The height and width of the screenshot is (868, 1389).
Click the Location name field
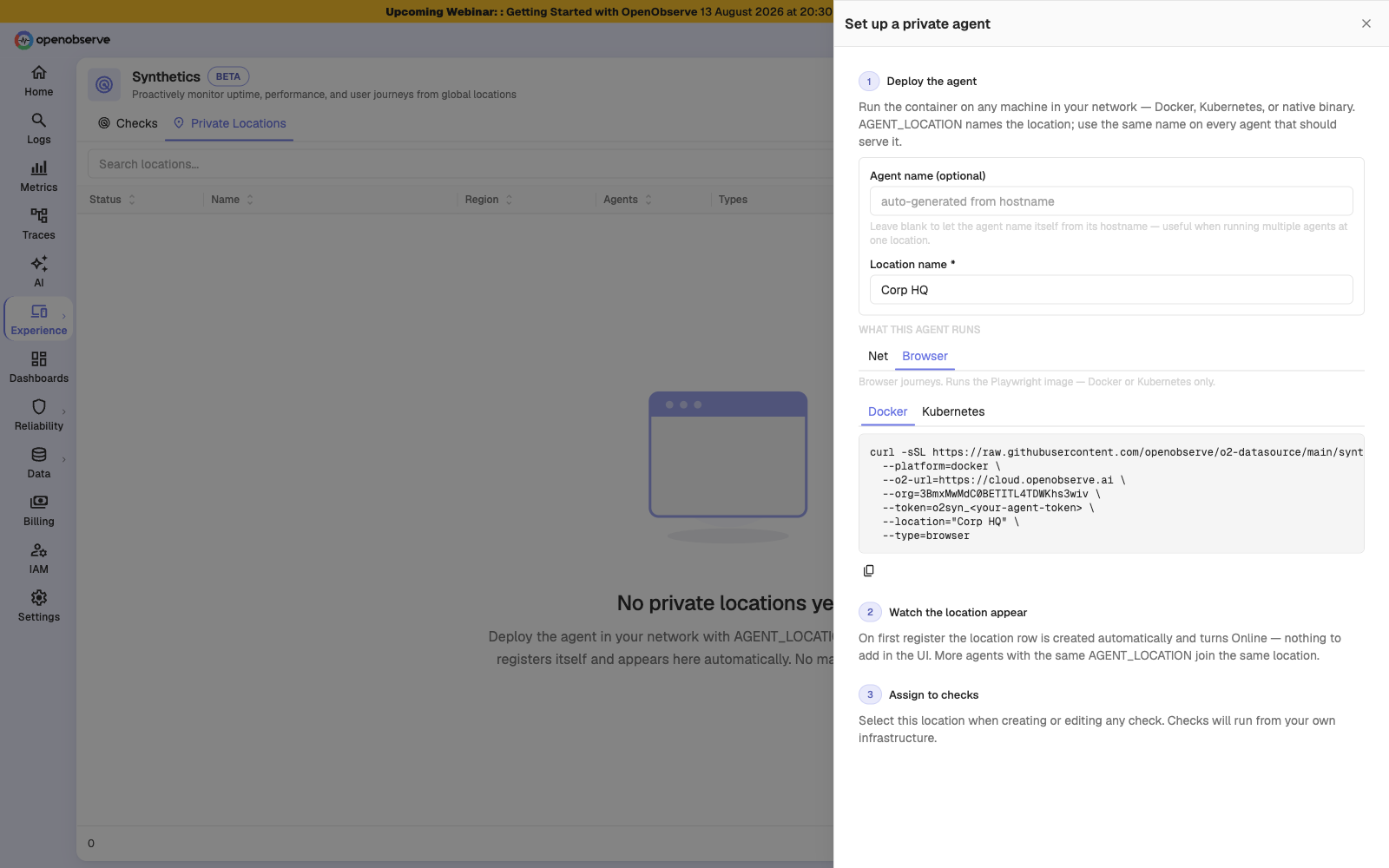[x=1111, y=290]
